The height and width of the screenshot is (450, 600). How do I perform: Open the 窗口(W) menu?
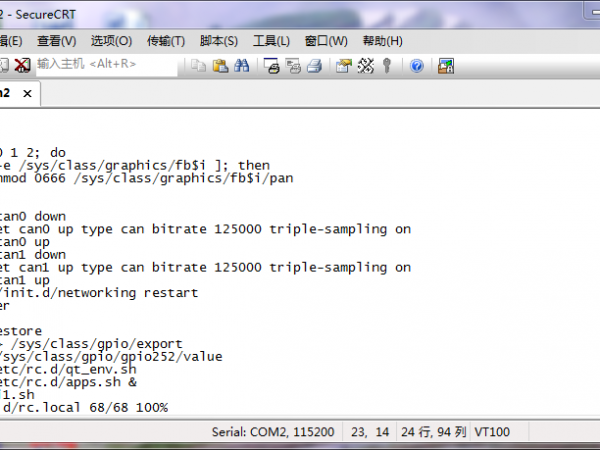coord(326,41)
